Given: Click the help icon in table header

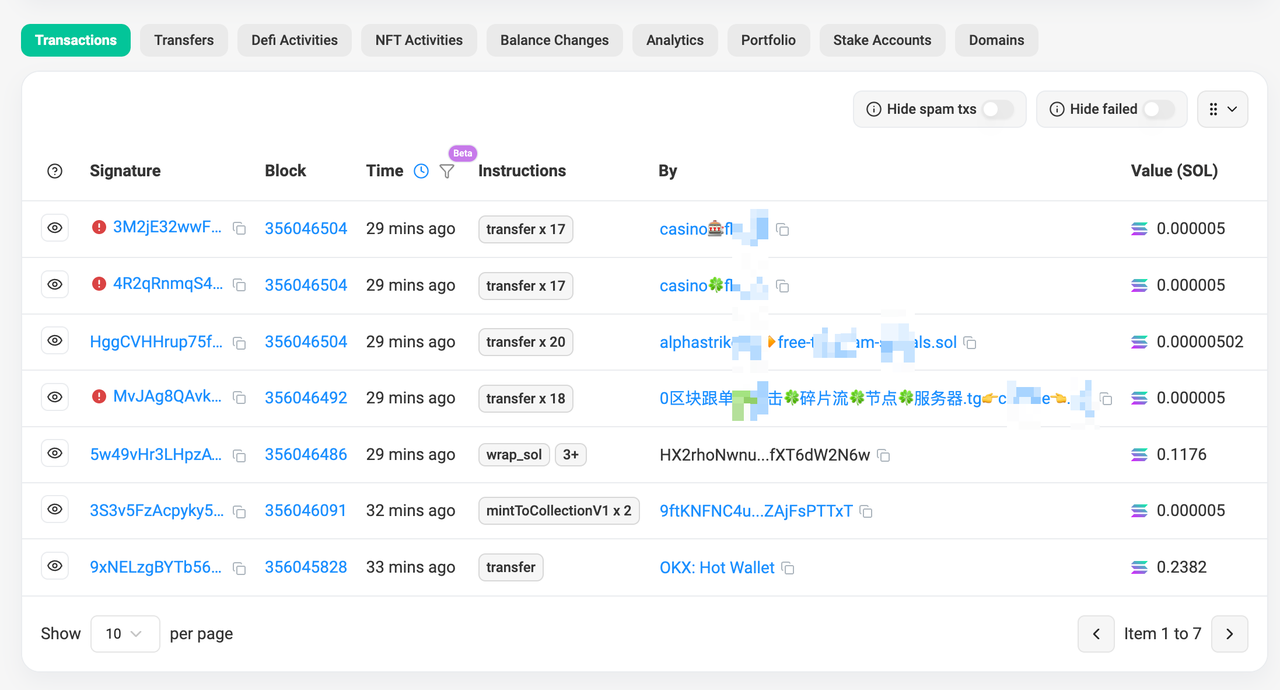Looking at the screenshot, I should 55,171.
